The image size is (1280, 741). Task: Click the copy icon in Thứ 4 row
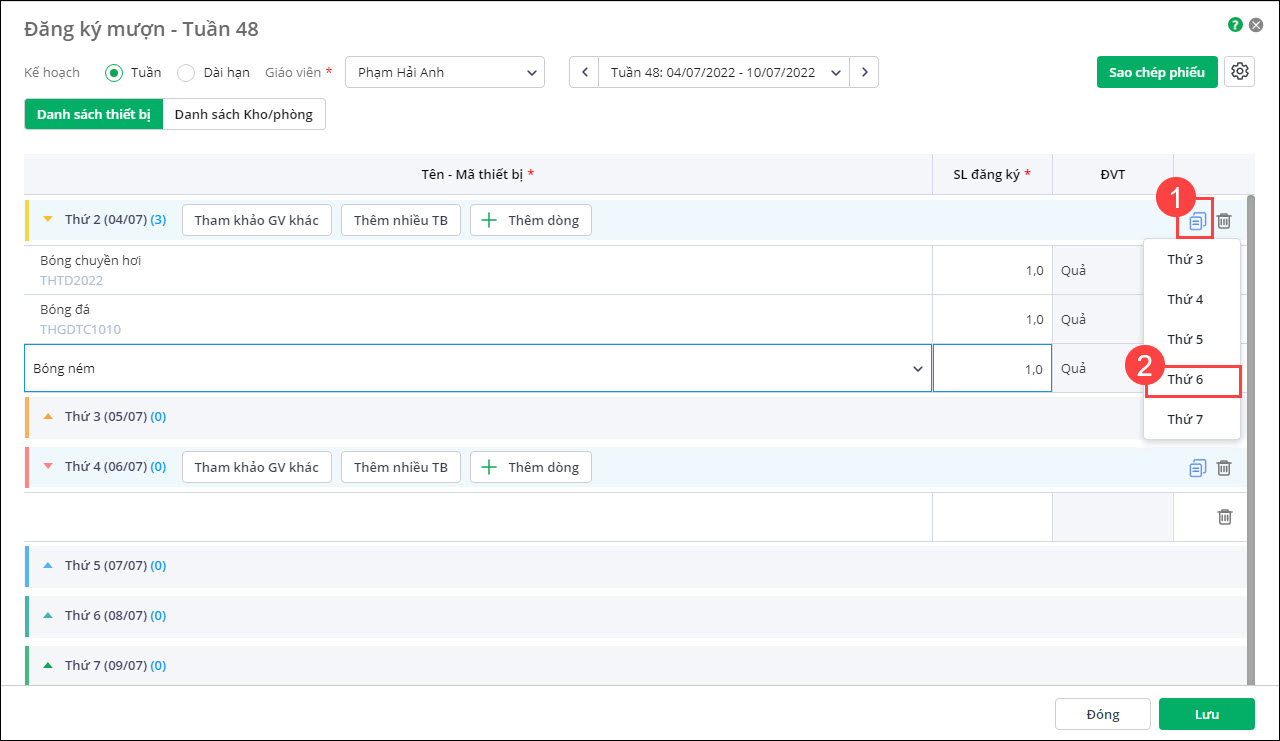tap(1198, 468)
